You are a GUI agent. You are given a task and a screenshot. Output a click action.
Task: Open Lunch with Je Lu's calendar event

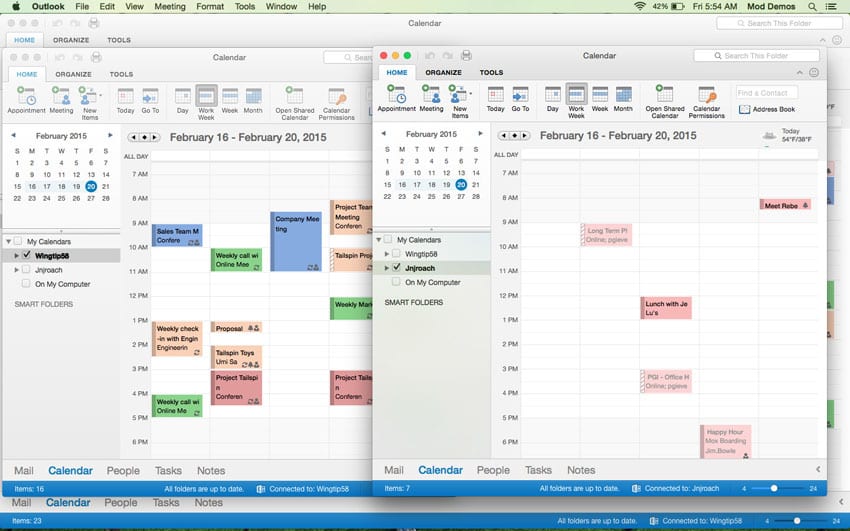pos(666,307)
